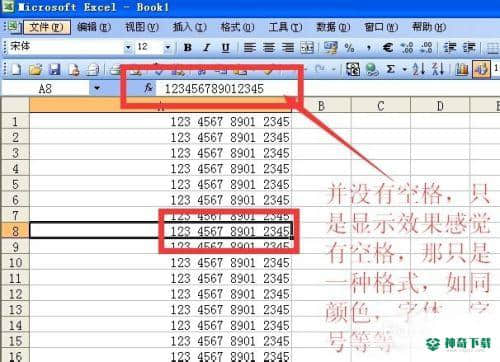Increase the cell indent
Screen dimensions: 500x362
[x=469, y=48]
